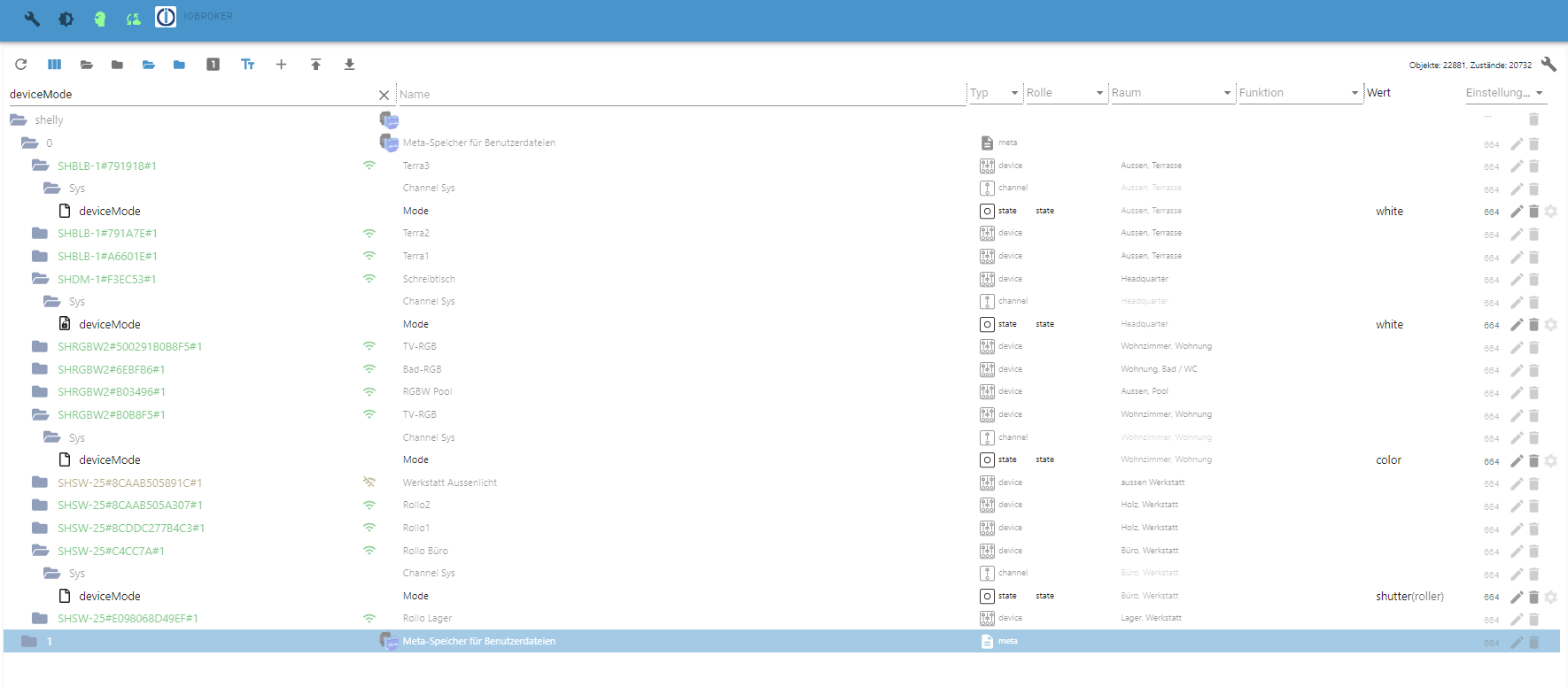This screenshot has width=1568, height=687.
Task: Click the green head icon in the top bar
Action: [100, 19]
